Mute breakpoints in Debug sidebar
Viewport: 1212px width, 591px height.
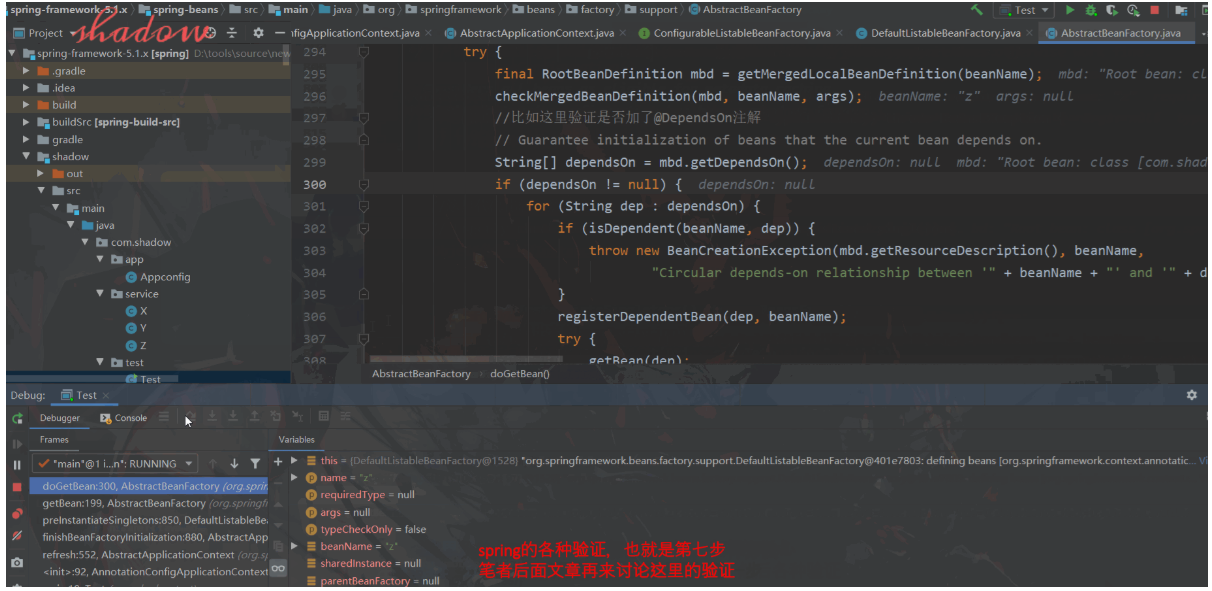17,536
